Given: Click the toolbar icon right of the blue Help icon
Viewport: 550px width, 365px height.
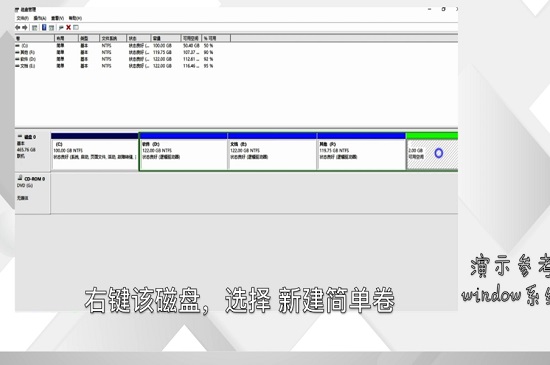Looking at the screenshot, I should [51, 27].
